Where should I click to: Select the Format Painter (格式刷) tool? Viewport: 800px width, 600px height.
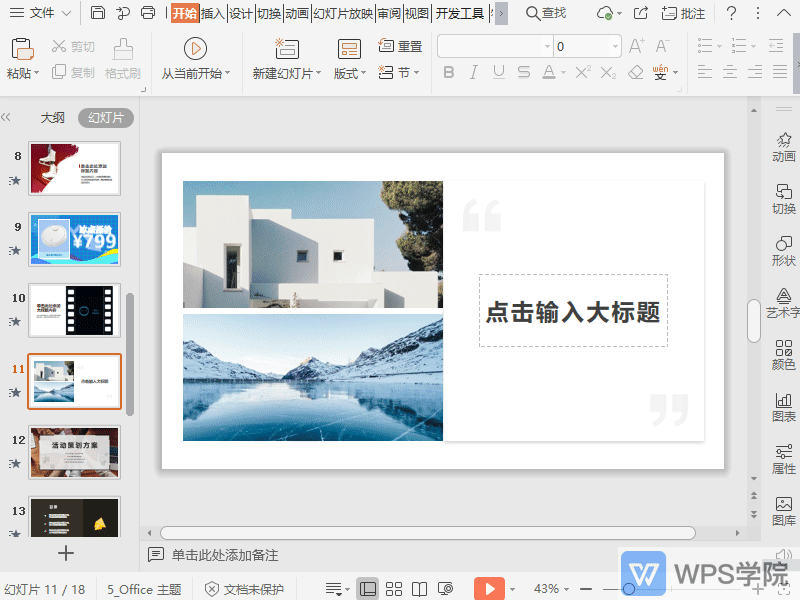coord(122,62)
